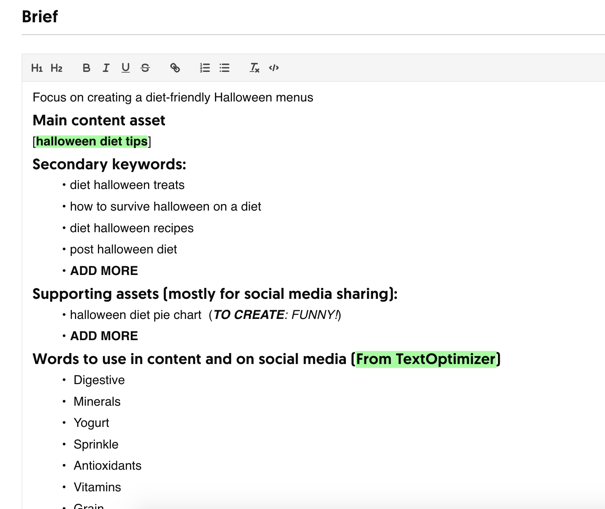Click the 'From TextOptimizer' highlighted text
This screenshot has width=605, height=509.
[x=426, y=359]
